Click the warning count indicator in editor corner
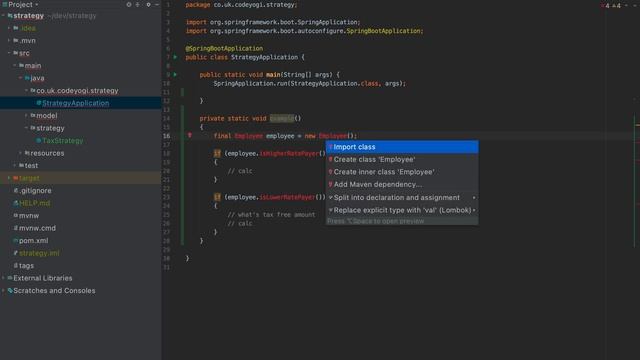640x360 pixels. pos(616,5)
